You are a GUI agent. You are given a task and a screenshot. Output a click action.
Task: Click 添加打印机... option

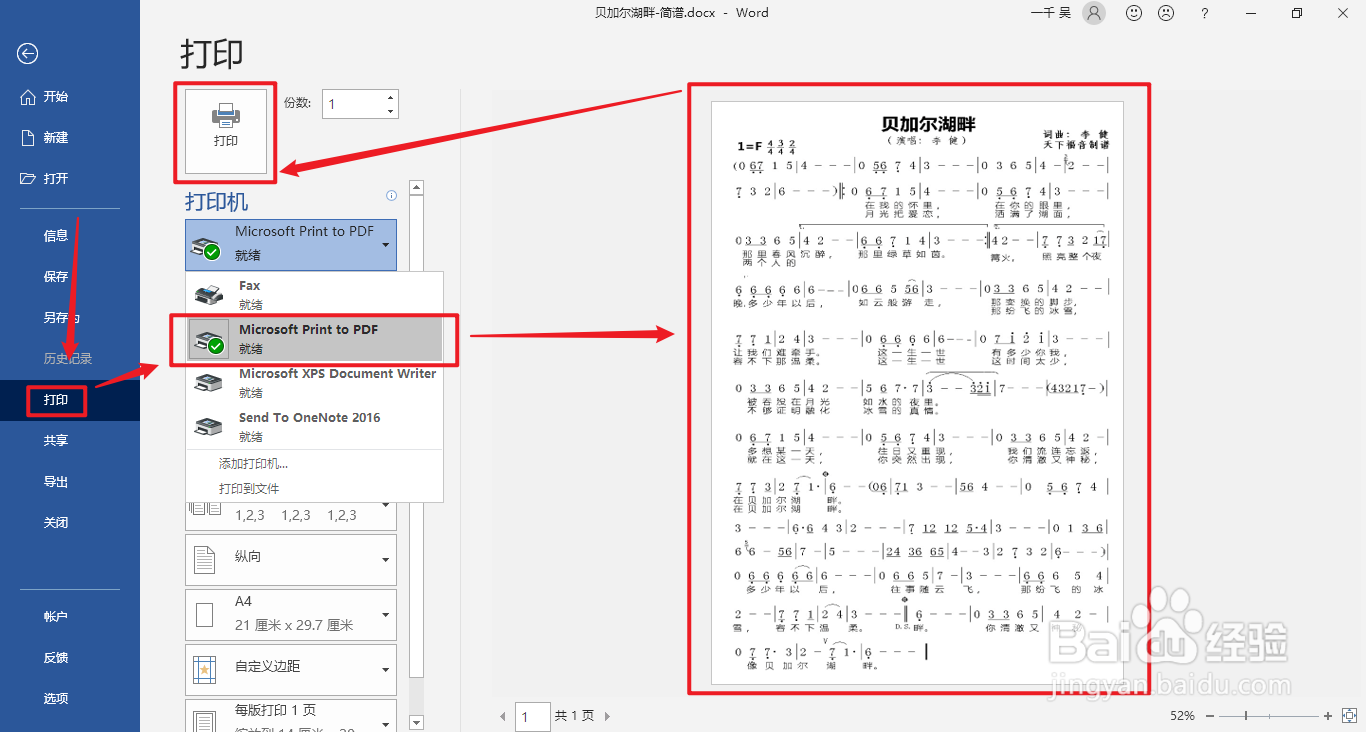pos(254,464)
